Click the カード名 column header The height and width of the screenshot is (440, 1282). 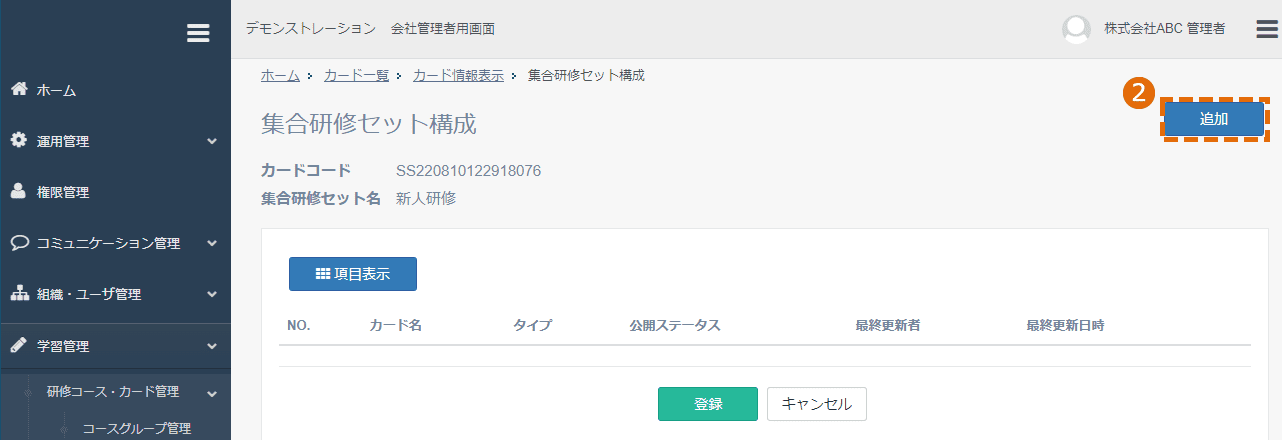point(395,325)
